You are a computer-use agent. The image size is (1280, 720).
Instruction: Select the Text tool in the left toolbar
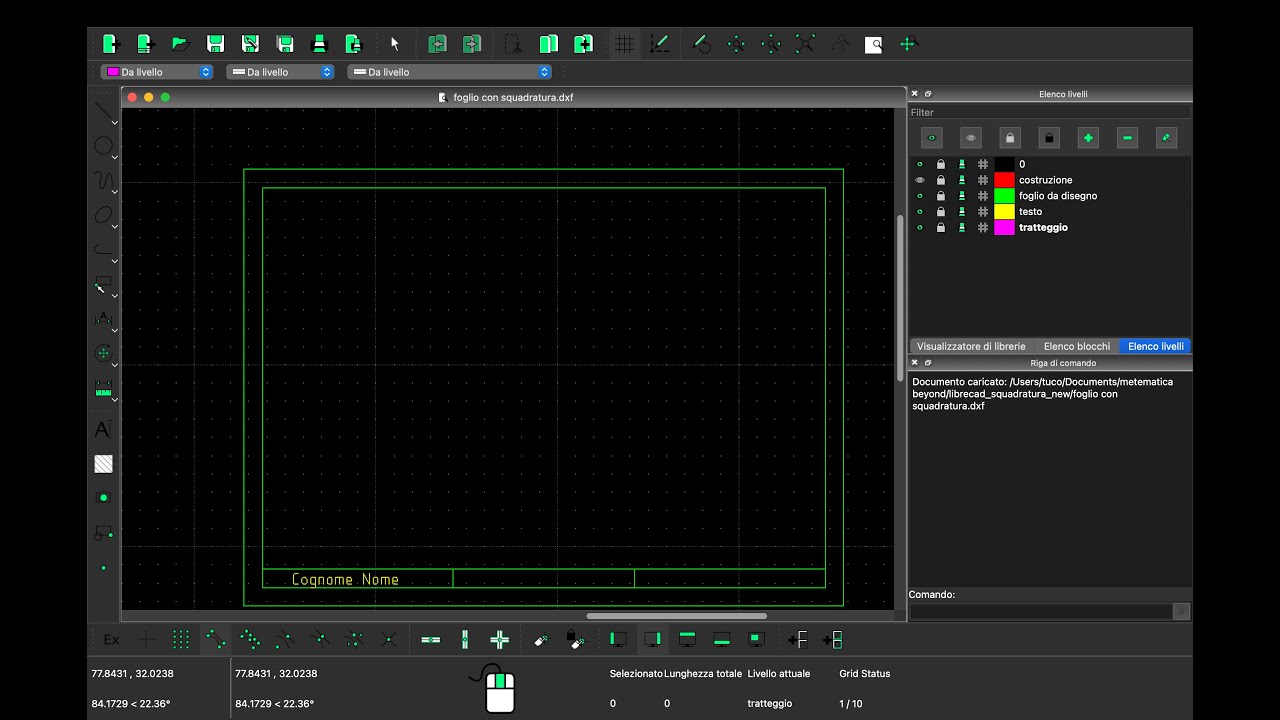click(102, 430)
